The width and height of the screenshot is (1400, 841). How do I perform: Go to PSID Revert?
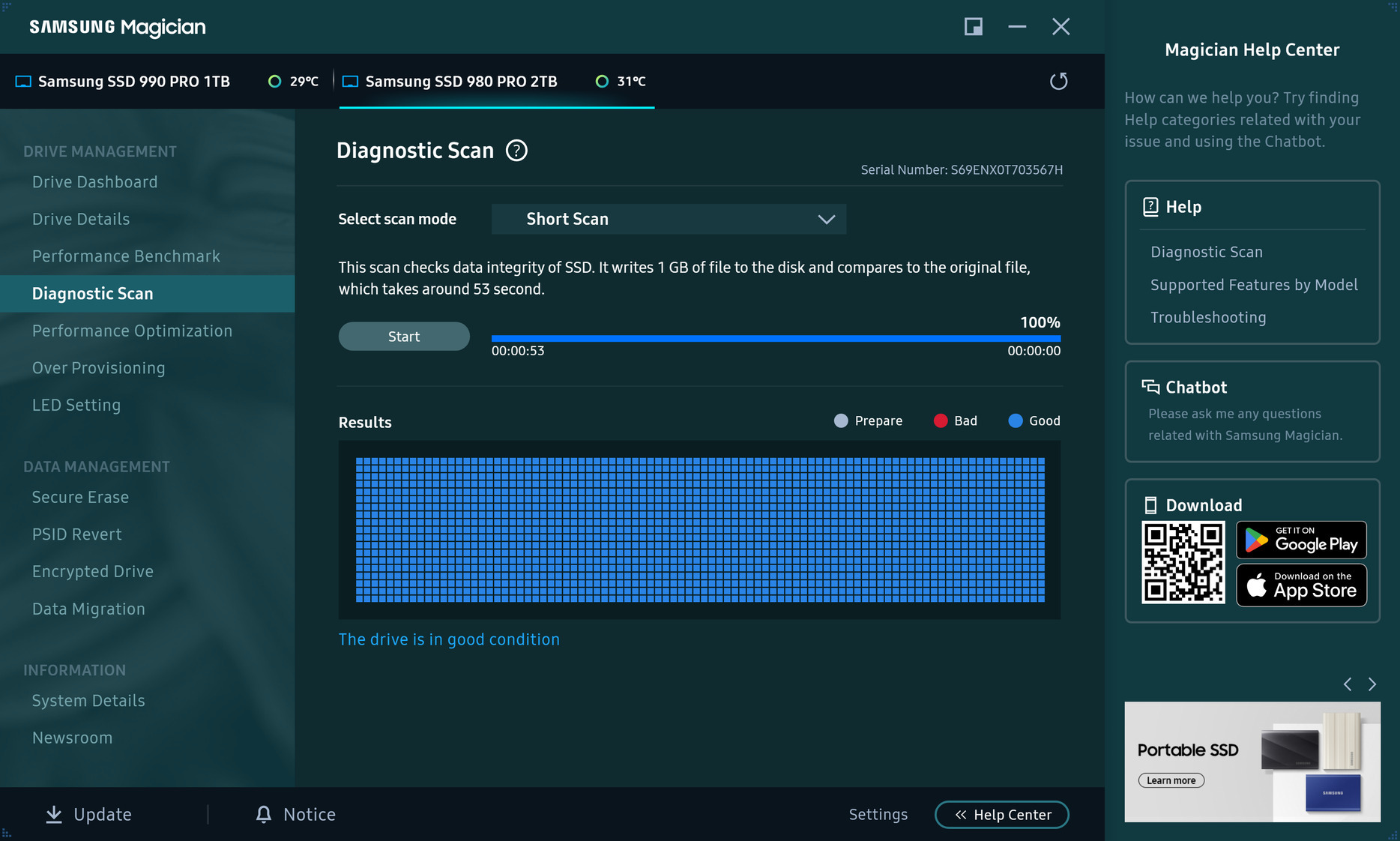click(76, 534)
